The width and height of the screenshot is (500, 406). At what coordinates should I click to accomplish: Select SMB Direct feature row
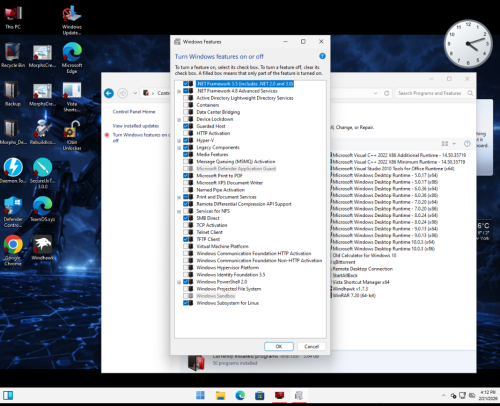(x=208, y=218)
